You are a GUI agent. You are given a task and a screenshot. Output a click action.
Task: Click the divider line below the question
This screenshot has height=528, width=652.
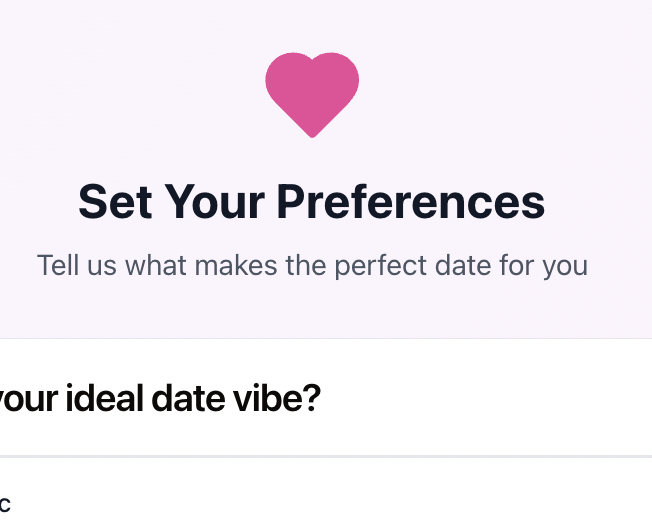click(x=326, y=457)
